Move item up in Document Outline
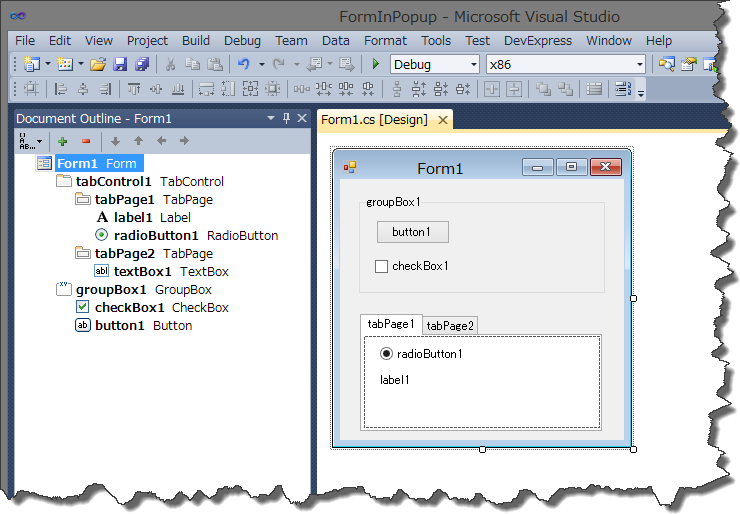Screen dimensions: 740x514 click(138, 141)
